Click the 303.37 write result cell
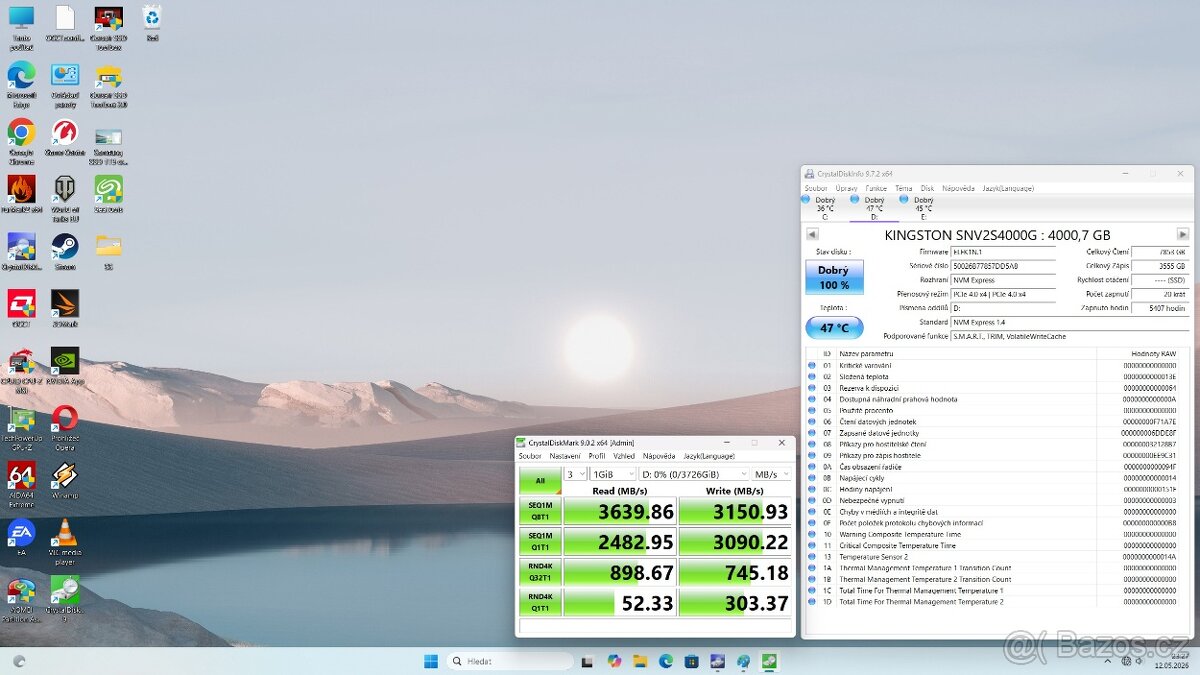This screenshot has width=1200, height=675. pos(735,603)
